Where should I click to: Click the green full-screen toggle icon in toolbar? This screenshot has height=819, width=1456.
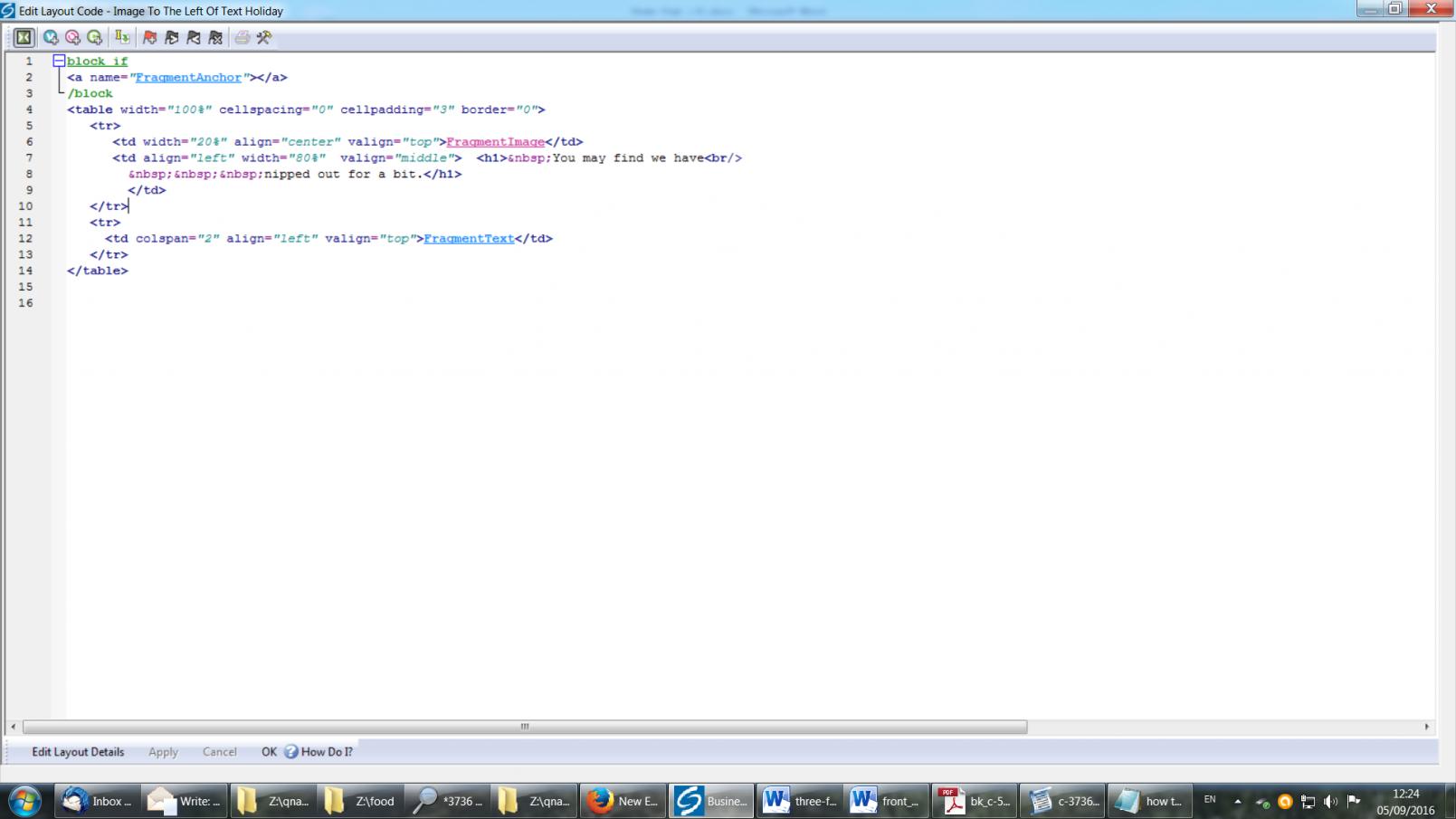(x=24, y=37)
